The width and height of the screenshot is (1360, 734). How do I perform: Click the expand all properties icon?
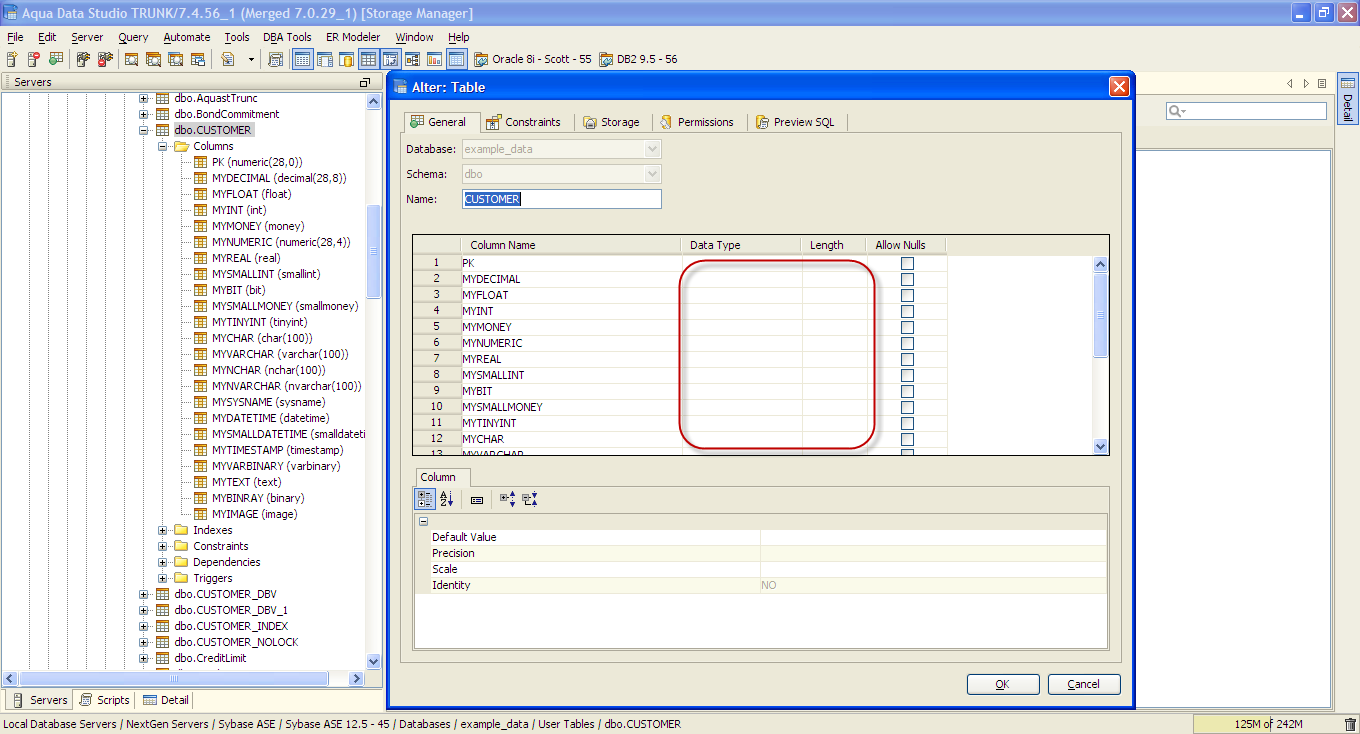[508, 499]
